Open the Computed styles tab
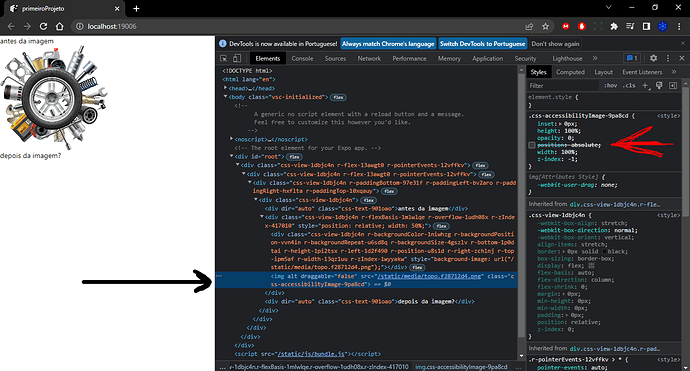The width and height of the screenshot is (690, 371). point(570,72)
